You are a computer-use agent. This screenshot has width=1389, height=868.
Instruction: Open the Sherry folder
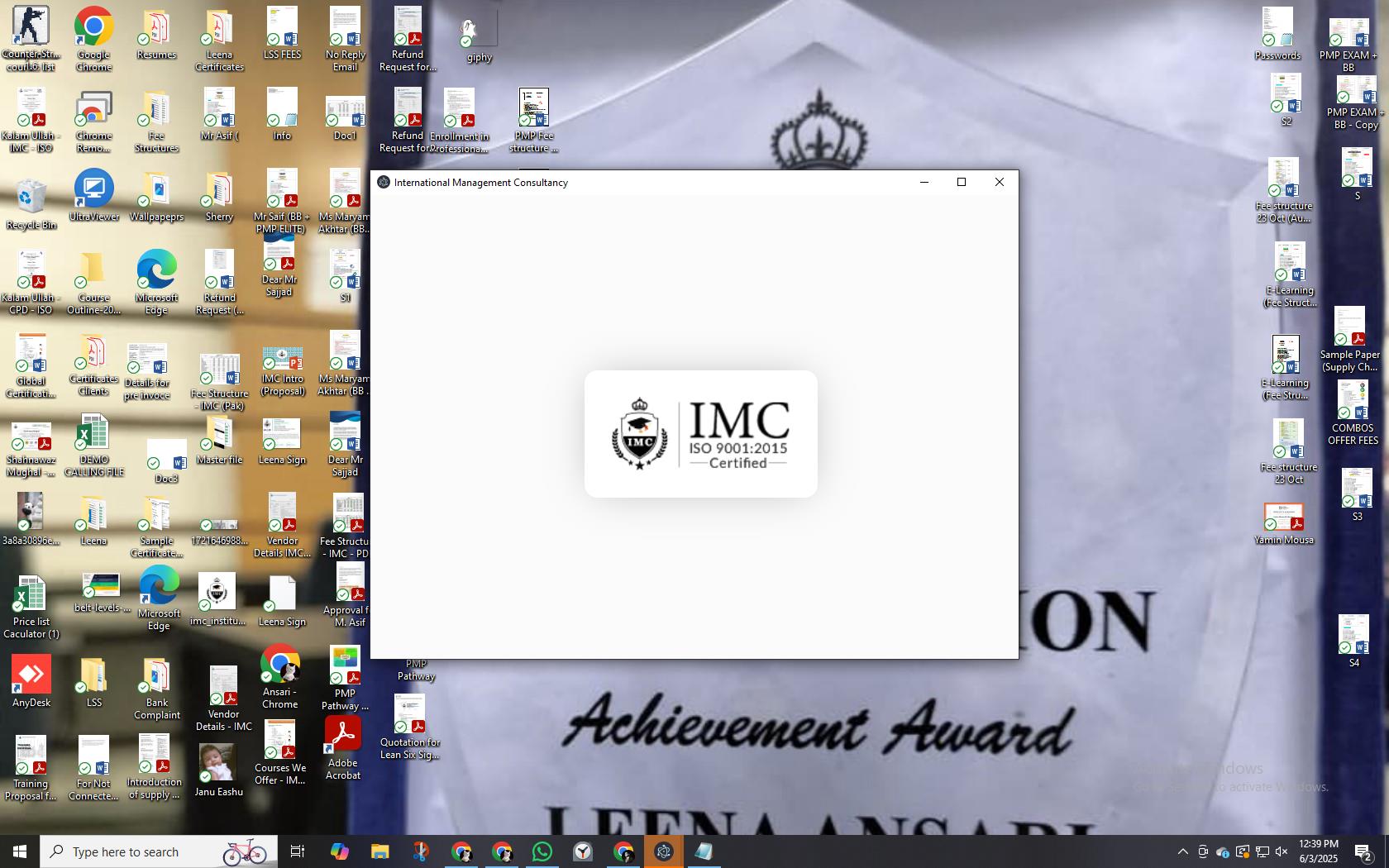pos(219,197)
